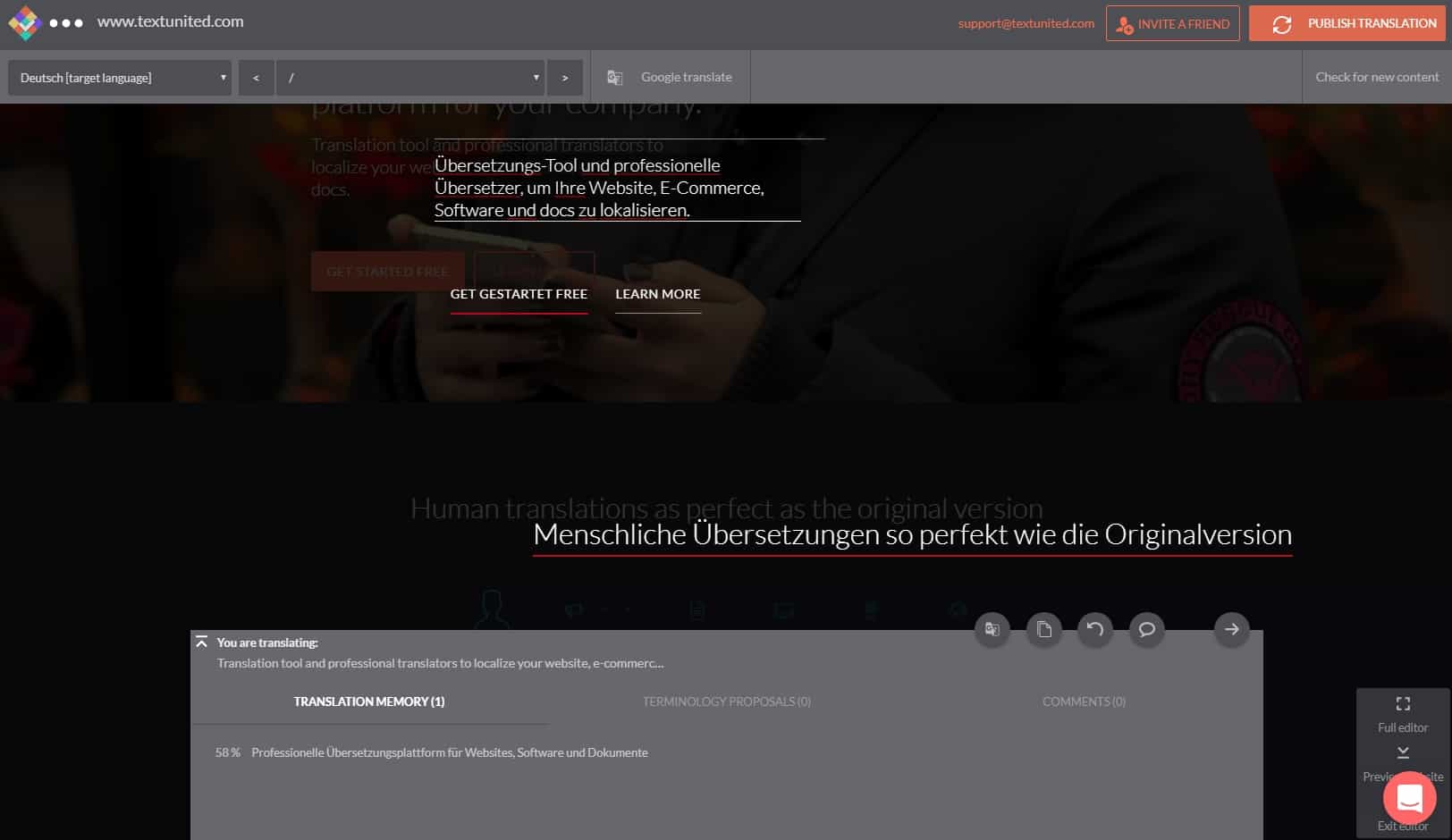Viewport: 1452px width, 840px height.
Task: Click the Google translate toolbar button
Action: [x=670, y=77]
